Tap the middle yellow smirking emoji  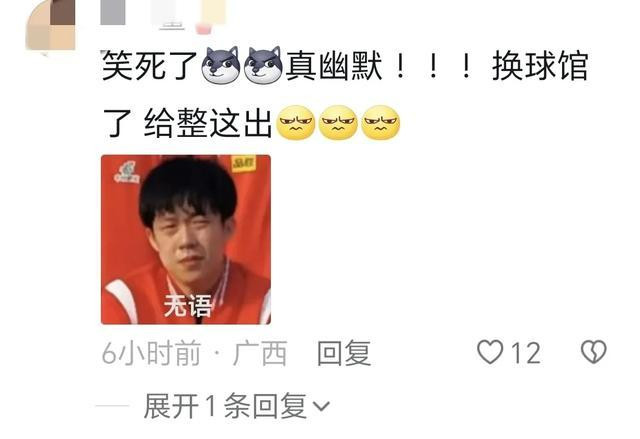pyautogui.click(x=338, y=122)
